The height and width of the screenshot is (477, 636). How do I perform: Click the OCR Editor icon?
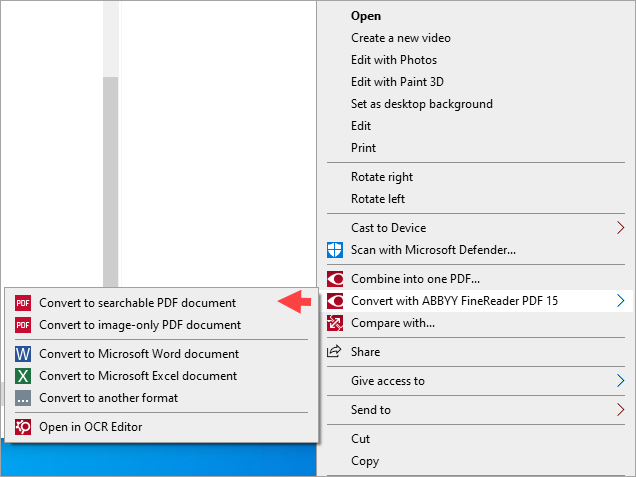(22, 427)
